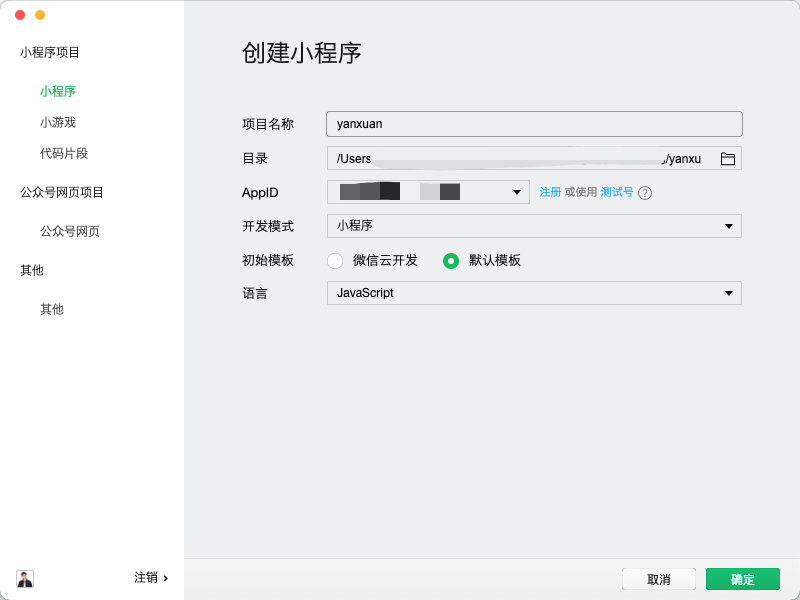Select 其他 under the 其他 section
800x600 pixels.
[50, 309]
